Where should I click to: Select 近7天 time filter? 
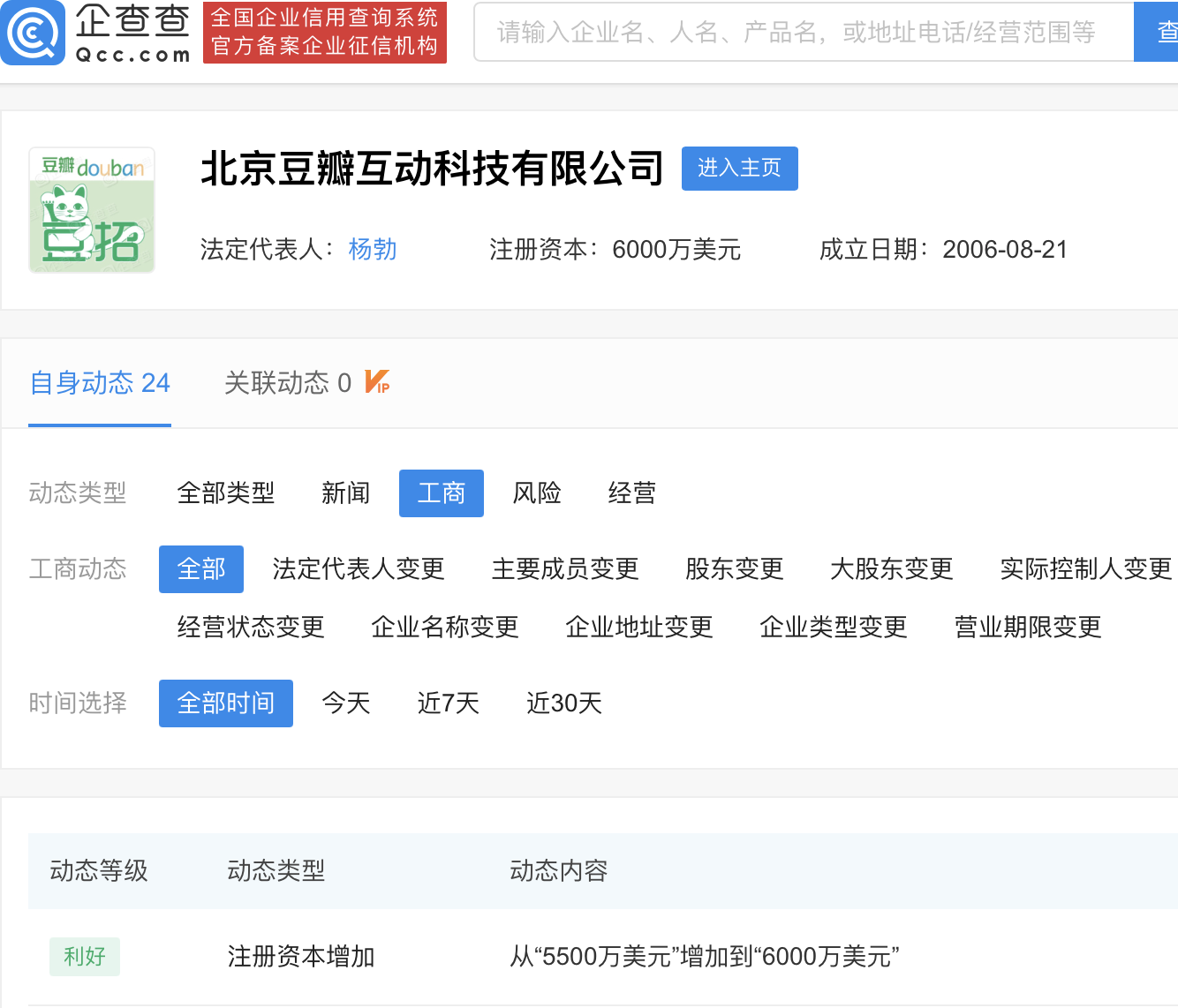click(449, 703)
